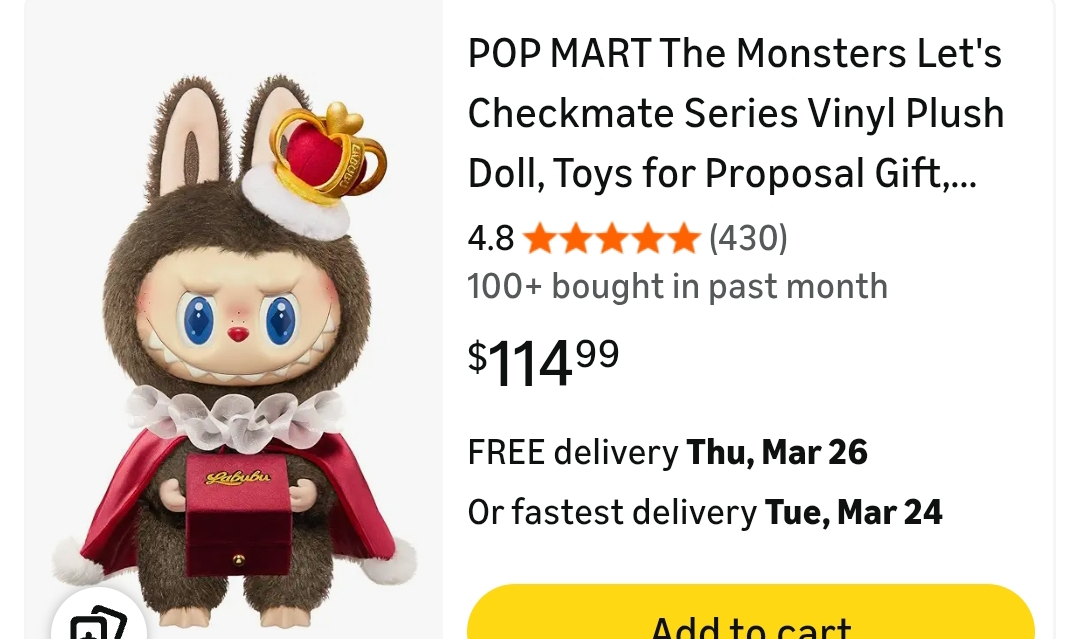This screenshot has width=1080, height=639.
Task: Click the Tue, Mar 24 delivery date
Action: pyautogui.click(x=854, y=512)
